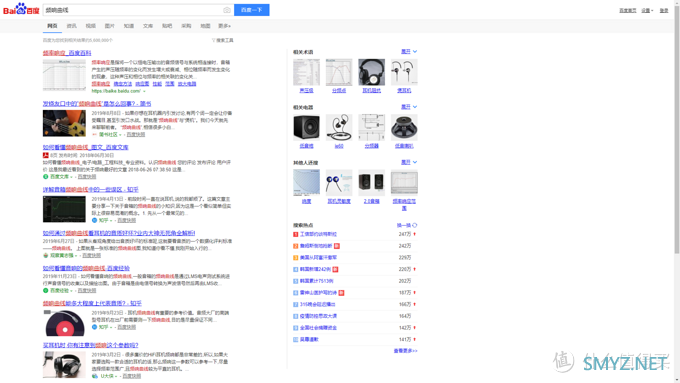Open 如何看懂音响的频响曲线 百度经验 result

(x=86, y=268)
